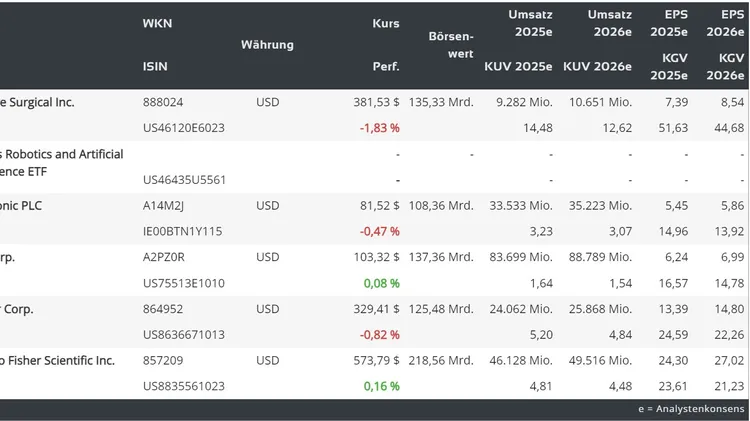Select ISIN US46120E6023
This screenshot has height=421, width=750.
[184, 128]
